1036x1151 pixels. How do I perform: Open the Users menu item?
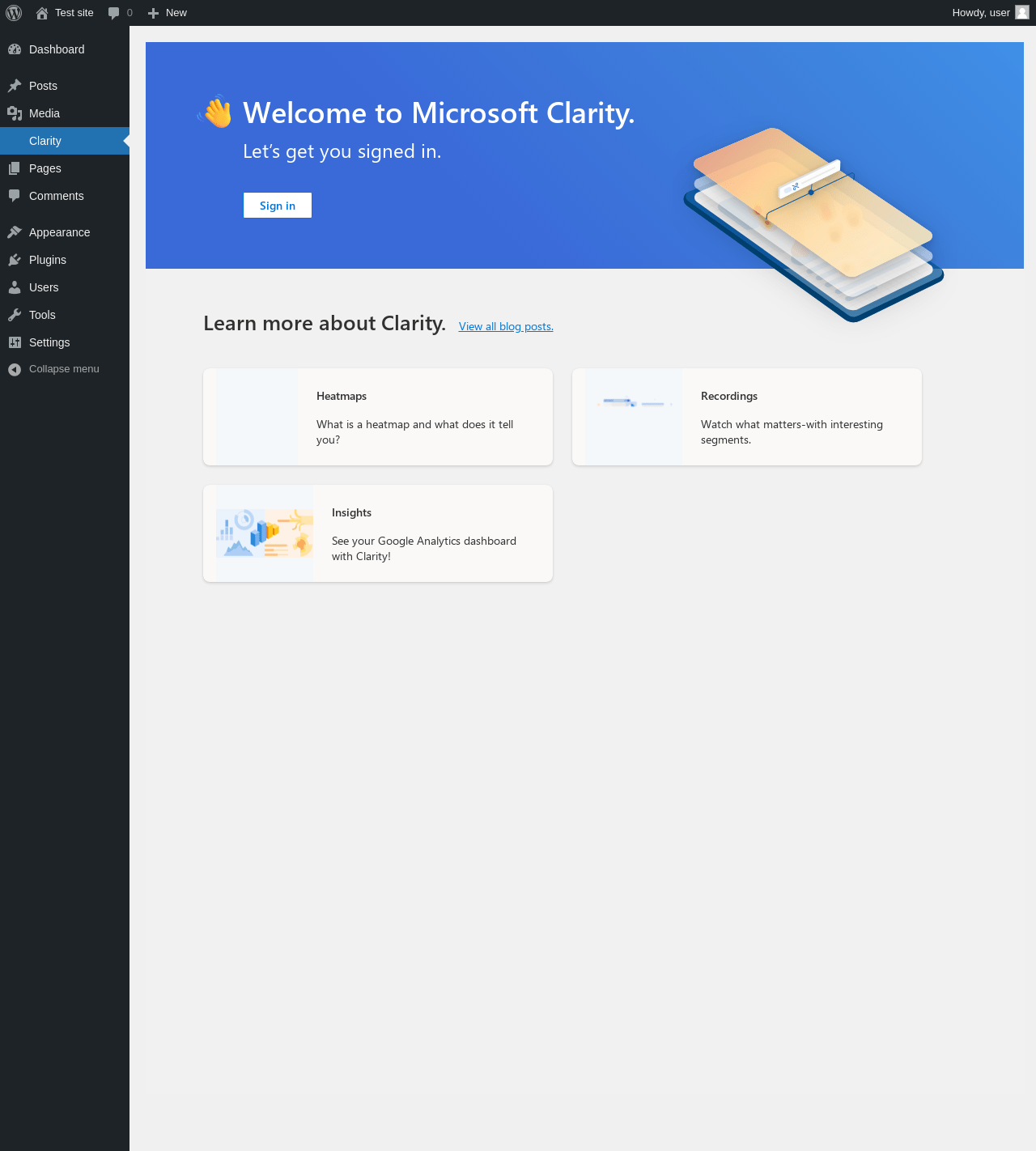65,287
